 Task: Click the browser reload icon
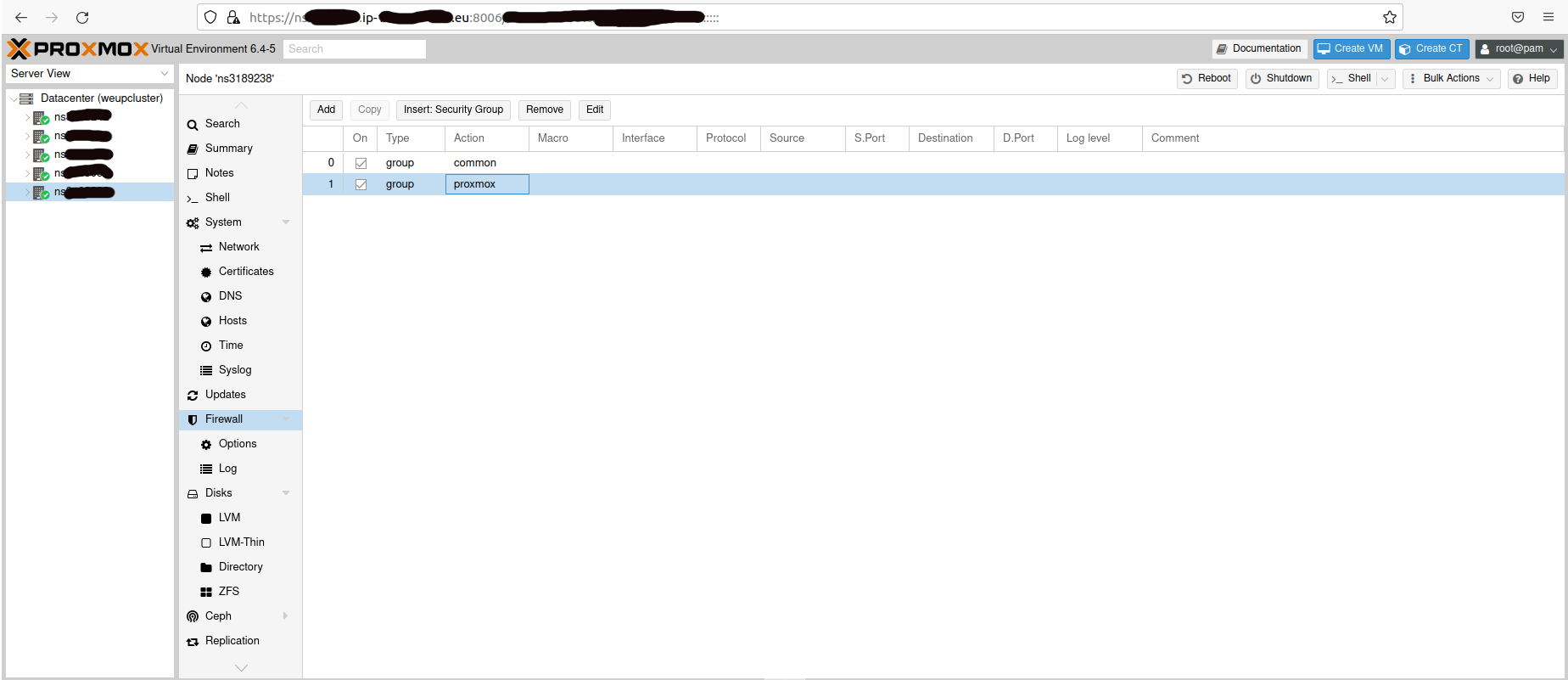tap(82, 17)
